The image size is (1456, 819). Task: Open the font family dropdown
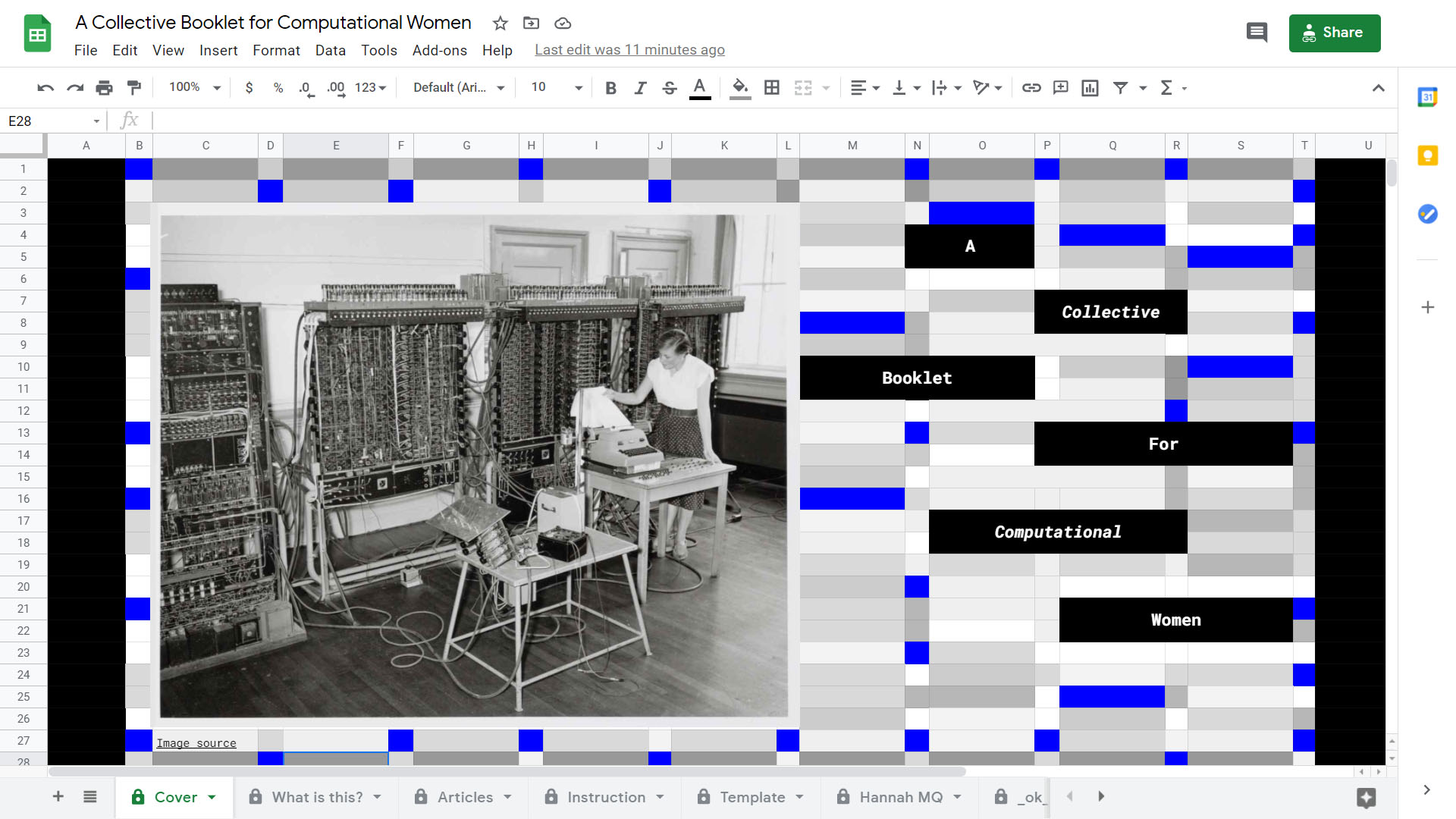click(455, 87)
